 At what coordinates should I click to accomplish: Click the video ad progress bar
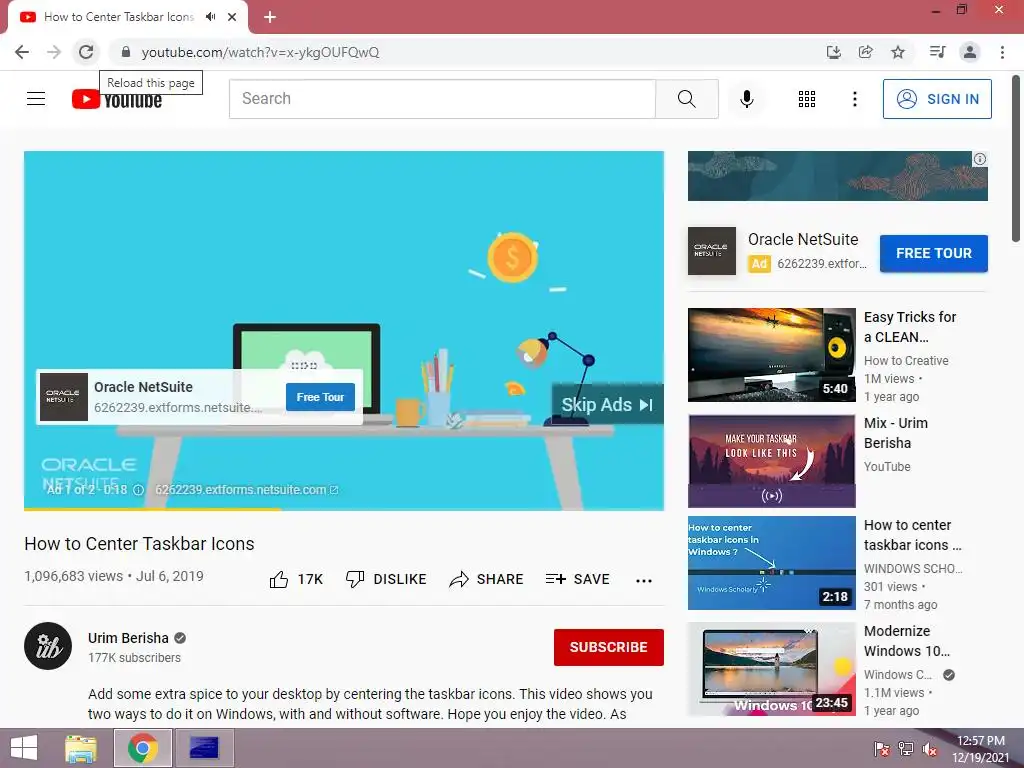[344, 509]
